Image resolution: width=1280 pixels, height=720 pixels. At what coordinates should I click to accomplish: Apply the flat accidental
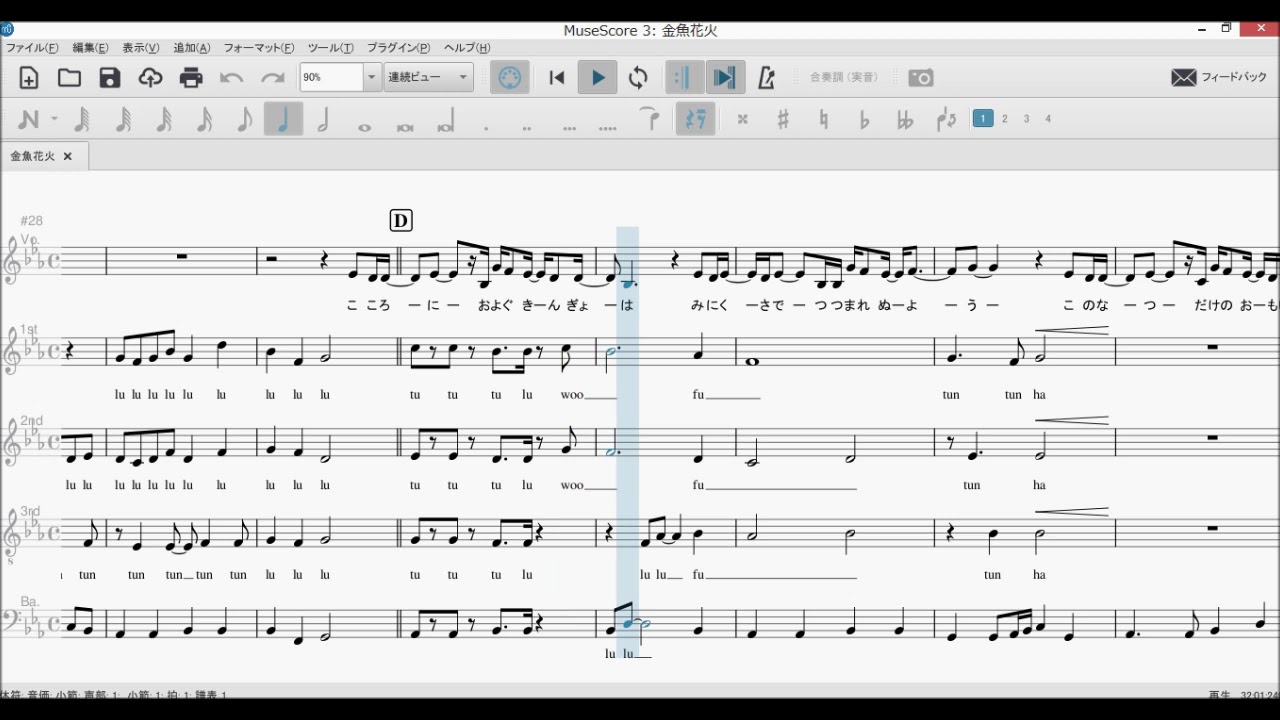[864, 120]
